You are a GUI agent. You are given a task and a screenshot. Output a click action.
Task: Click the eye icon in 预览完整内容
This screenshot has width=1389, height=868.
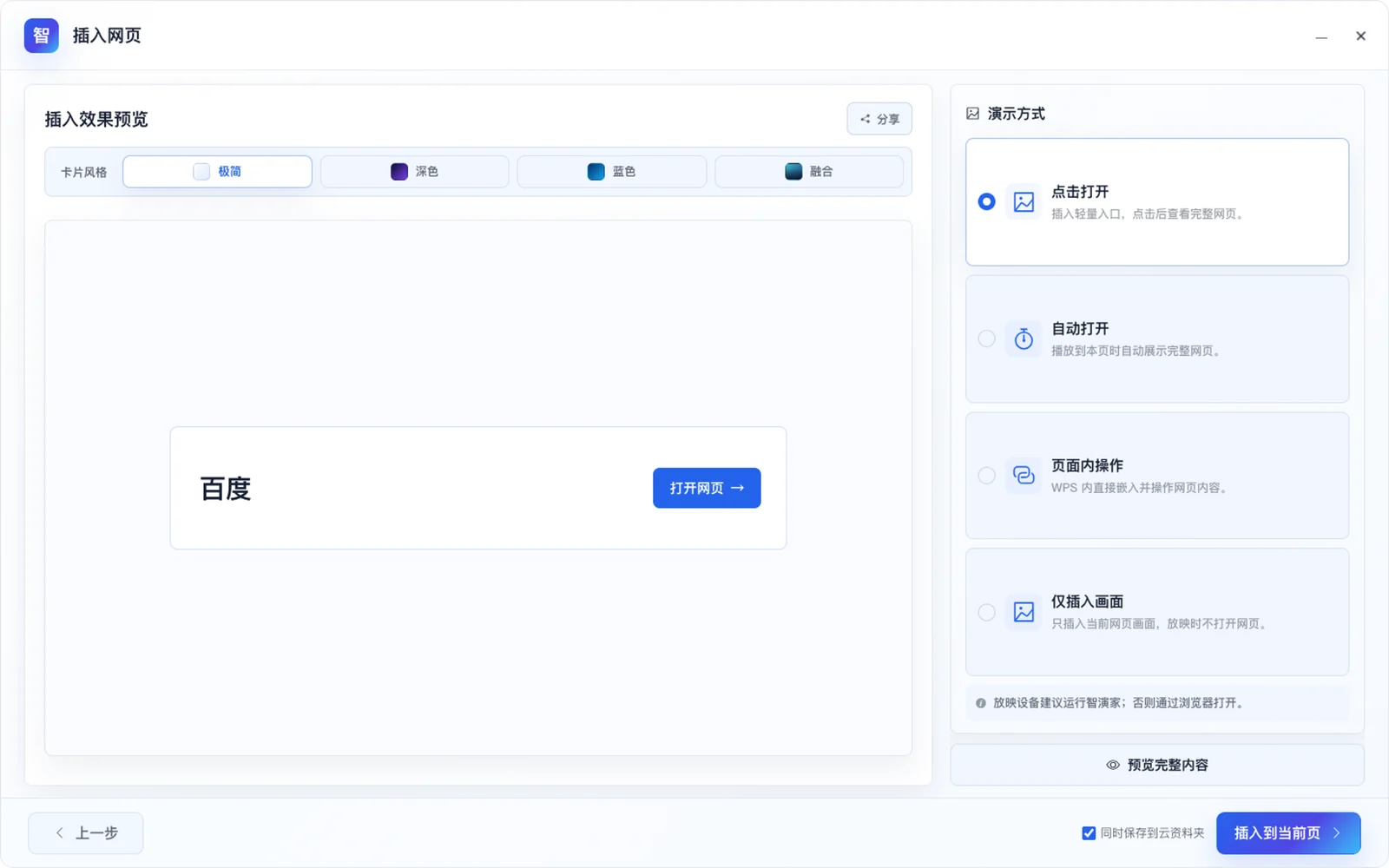[x=1113, y=765]
